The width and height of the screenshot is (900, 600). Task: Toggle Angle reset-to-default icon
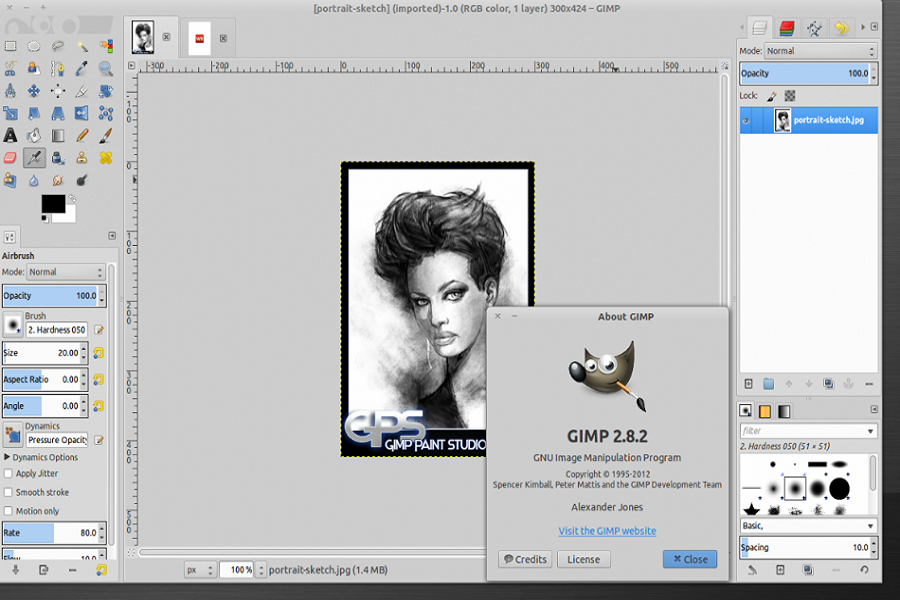pos(99,406)
